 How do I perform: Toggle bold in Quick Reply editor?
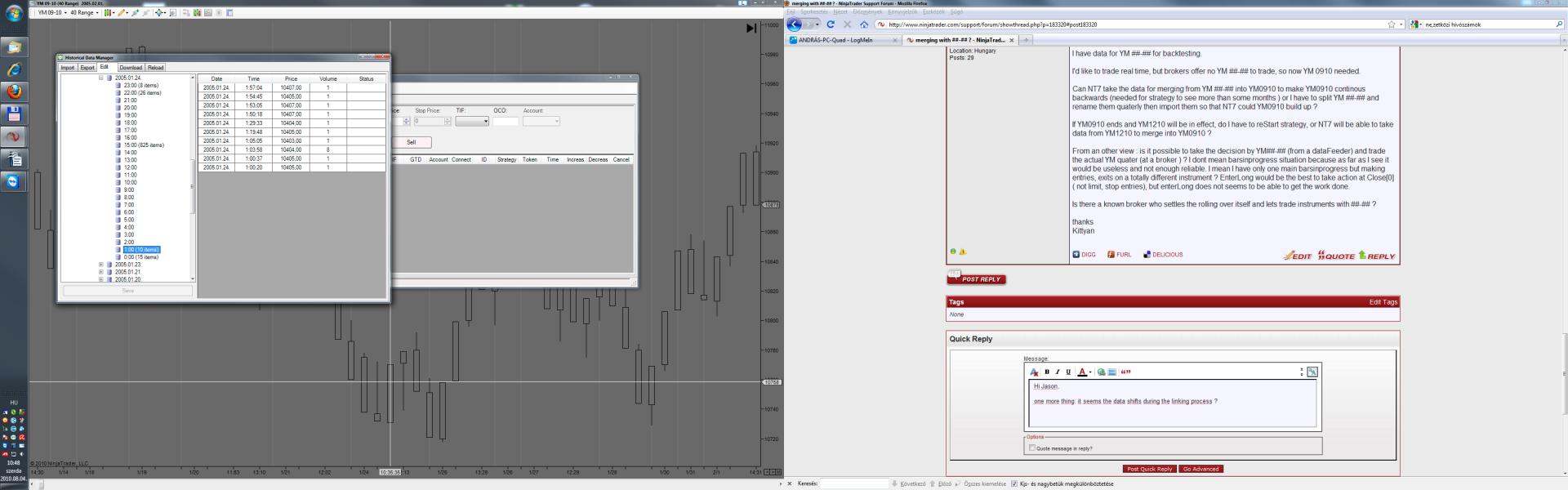point(1047,372)
